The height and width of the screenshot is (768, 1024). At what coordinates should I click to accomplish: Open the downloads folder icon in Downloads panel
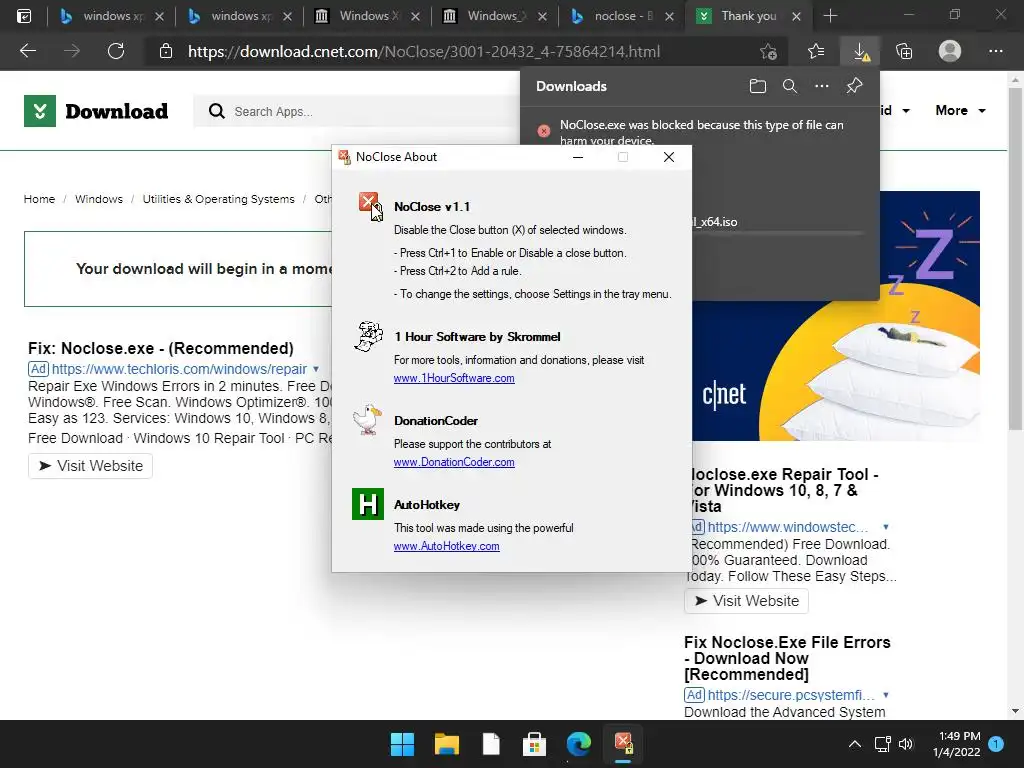(x=758, y=86)
